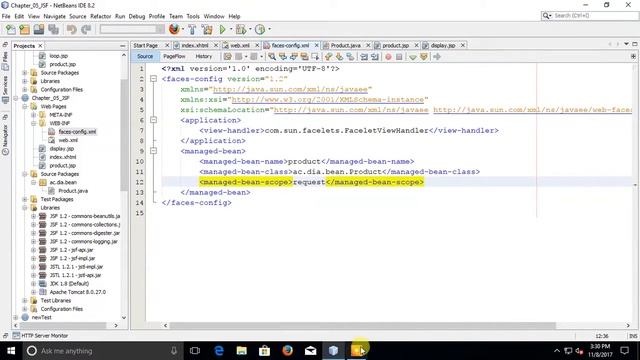Select Apache Tomcat 8.0.27.0 library
Image resolution: width=640 pixels, height=360 pixels.
click(x=78, y=292)
